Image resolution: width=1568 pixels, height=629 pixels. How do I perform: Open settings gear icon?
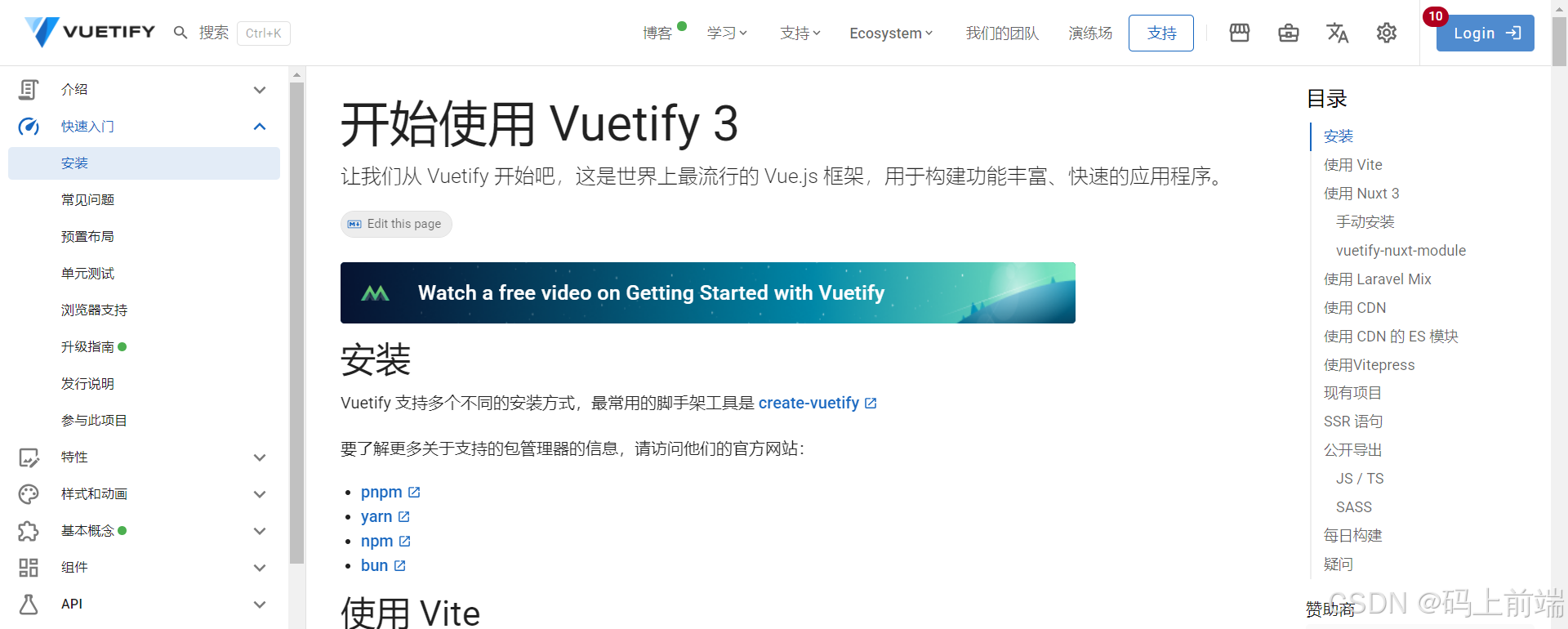click(1387, 33)
